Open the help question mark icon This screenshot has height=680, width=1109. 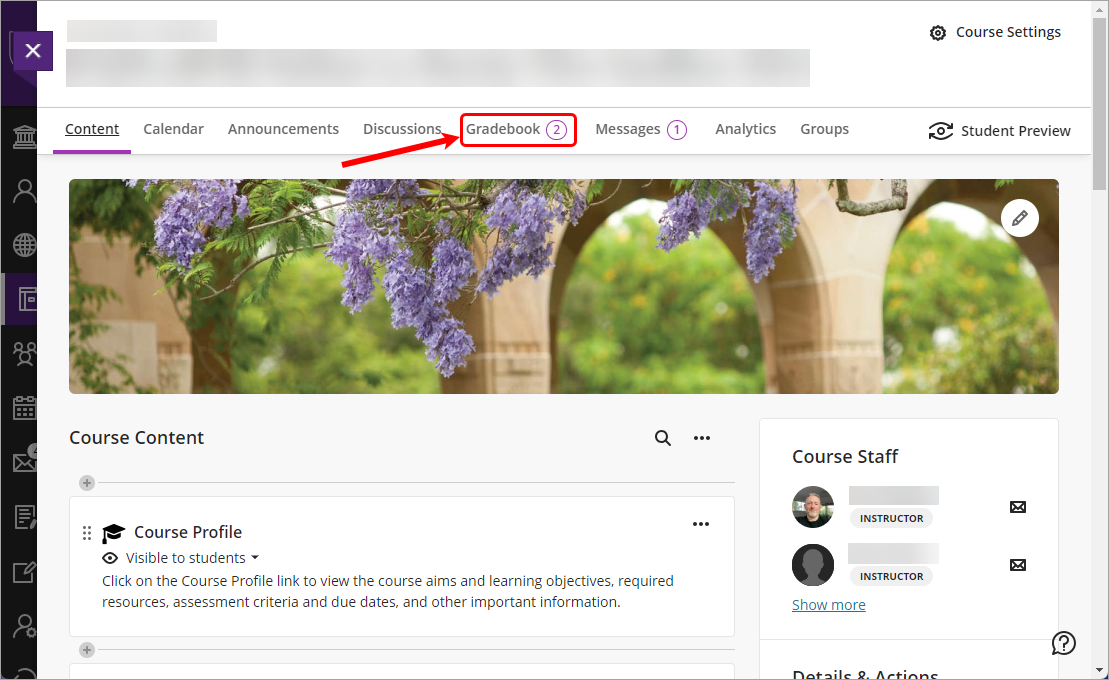[1064, 643]
